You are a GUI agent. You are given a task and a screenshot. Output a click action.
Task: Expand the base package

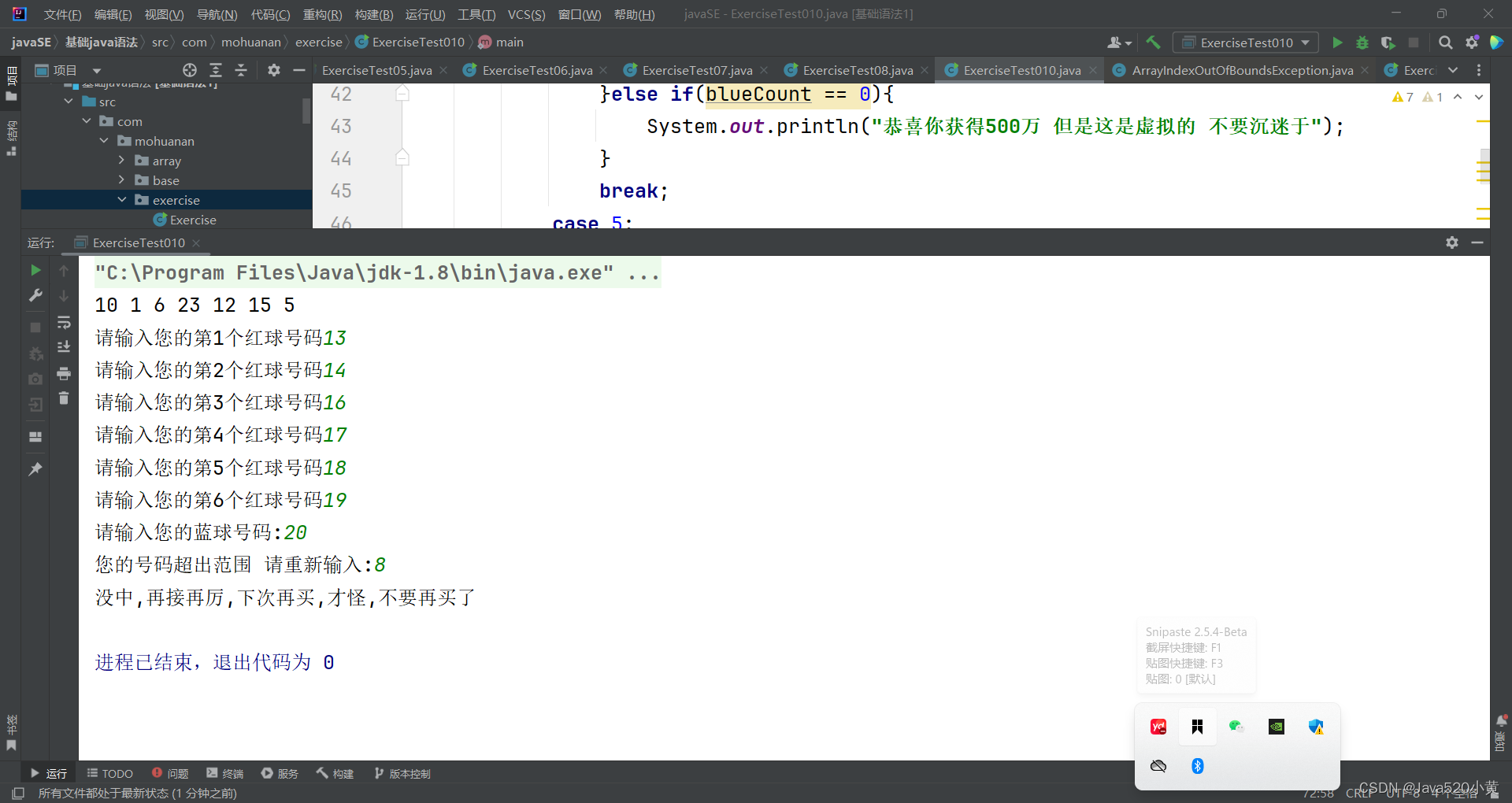(121, 180)
